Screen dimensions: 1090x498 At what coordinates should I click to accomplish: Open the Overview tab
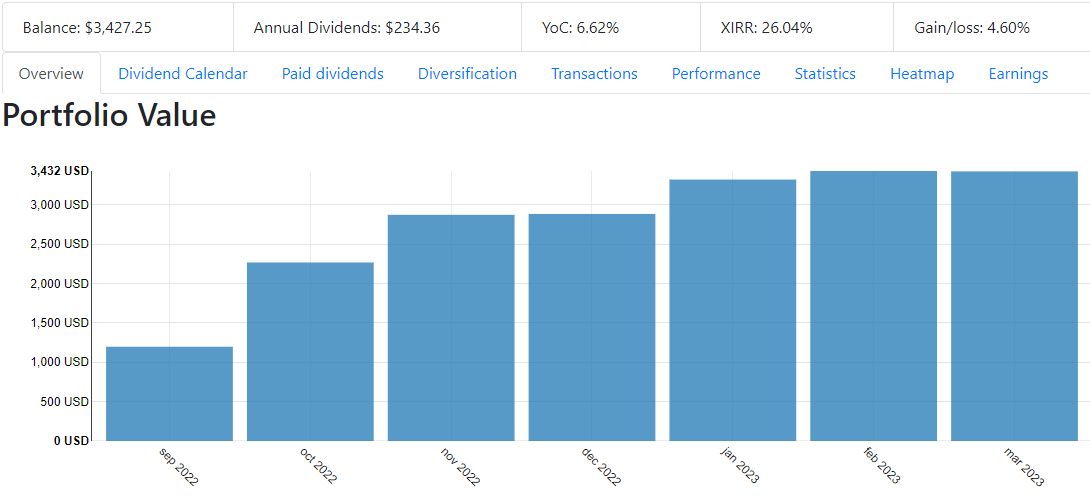pos(51,74)
